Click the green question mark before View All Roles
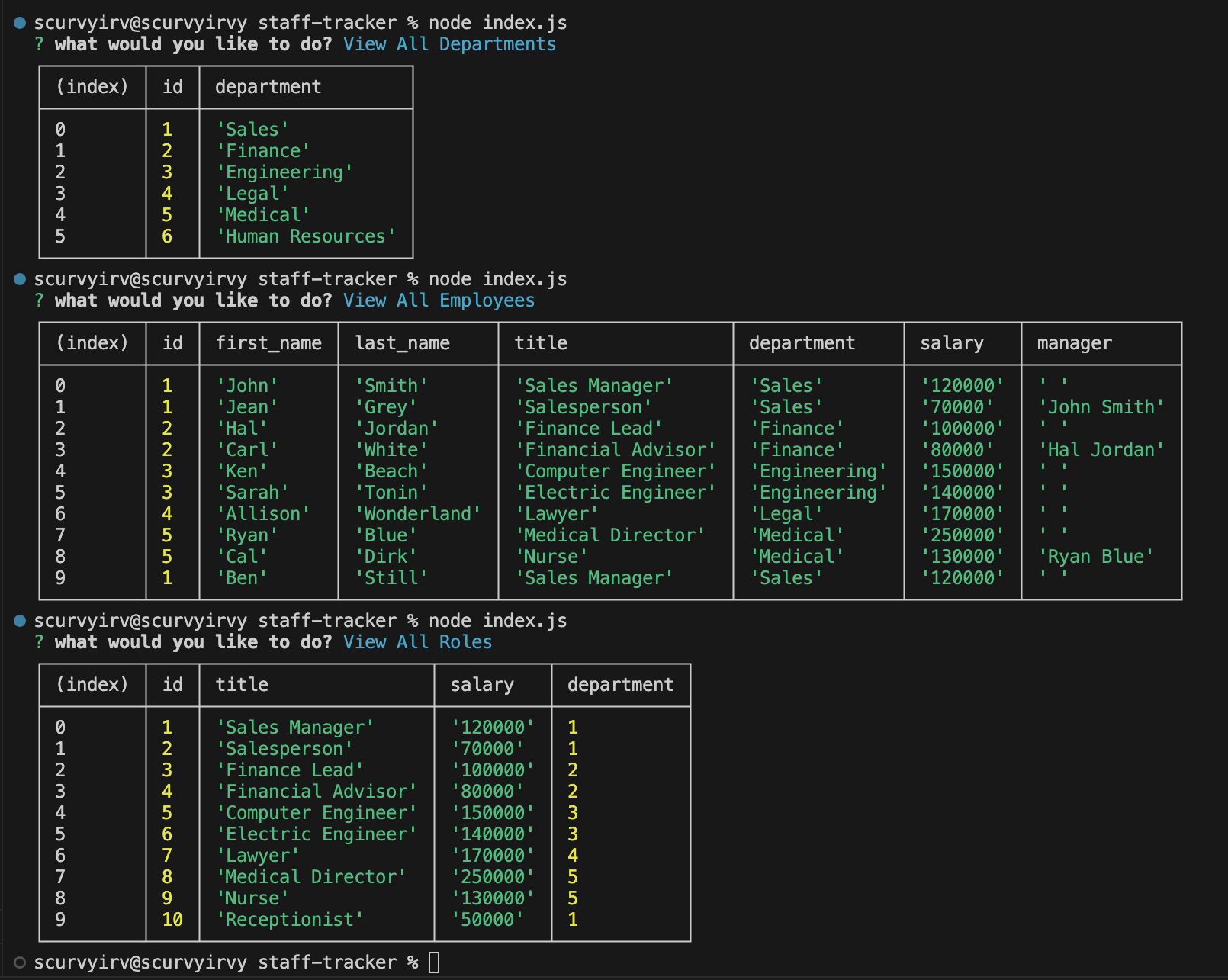 [39, 642]
